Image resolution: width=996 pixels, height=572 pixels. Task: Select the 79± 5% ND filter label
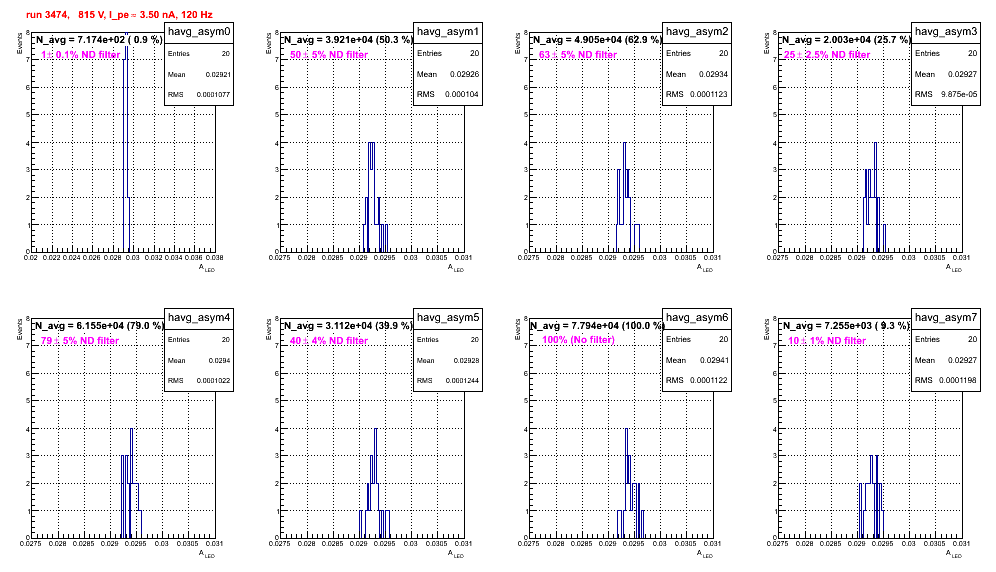(80, 341)
